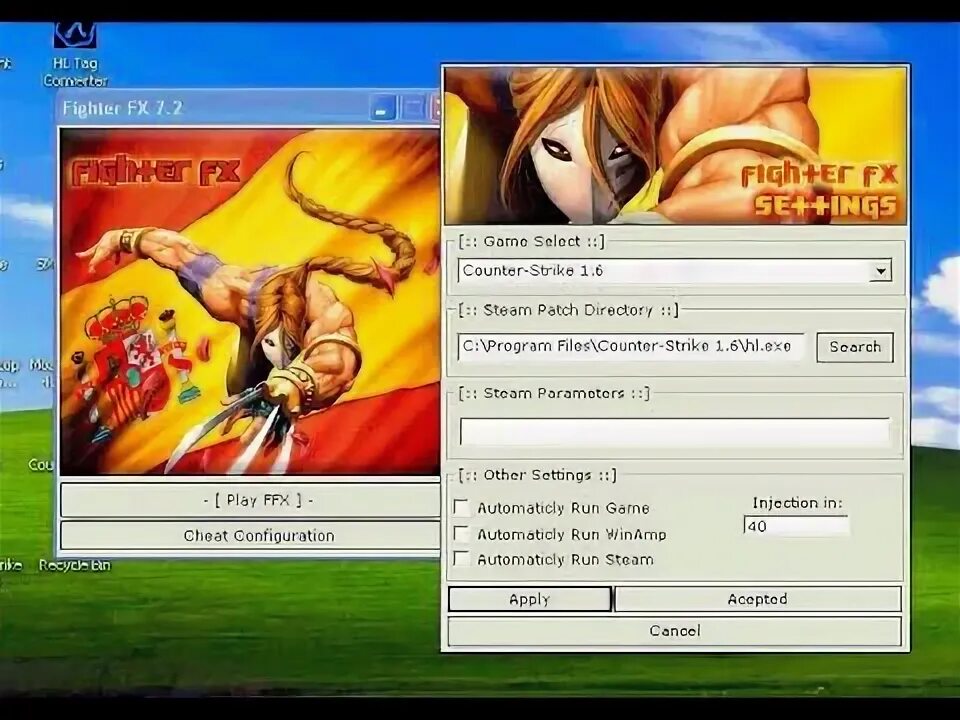The height and width of the screenshot is (720, 960).
Task: Enable Automaticly Run WinAmp checkbox
Action: 461,533
